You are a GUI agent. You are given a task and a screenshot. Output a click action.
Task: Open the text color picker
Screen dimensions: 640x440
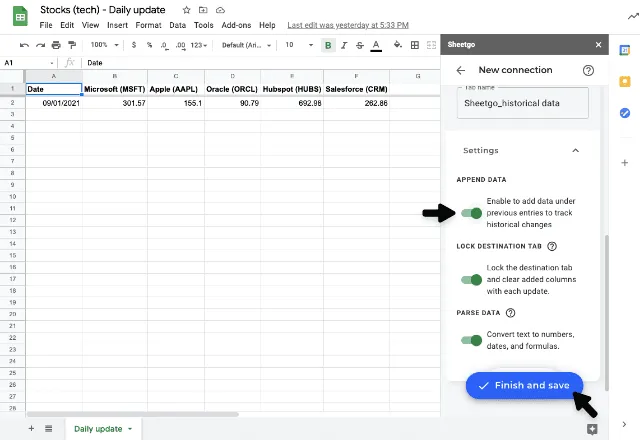[376, 45]
